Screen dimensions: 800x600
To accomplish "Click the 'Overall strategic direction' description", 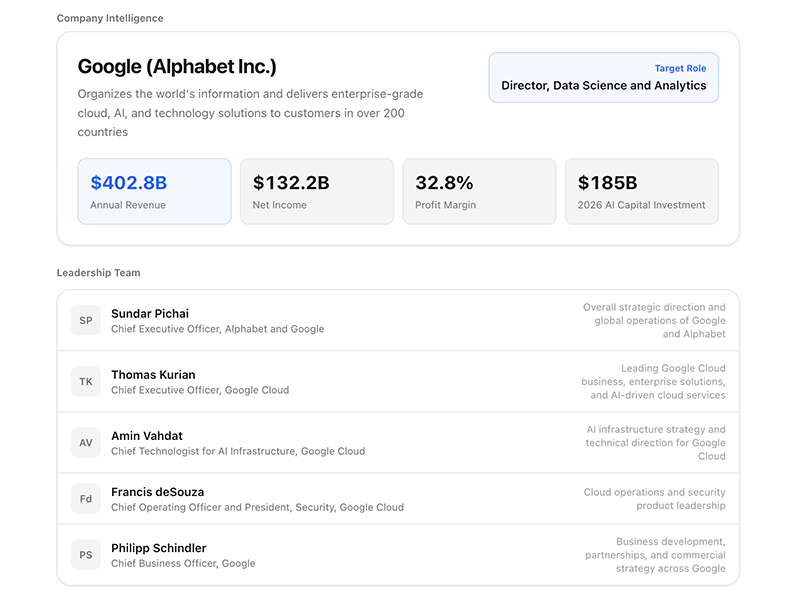I will tap(654, 320).
